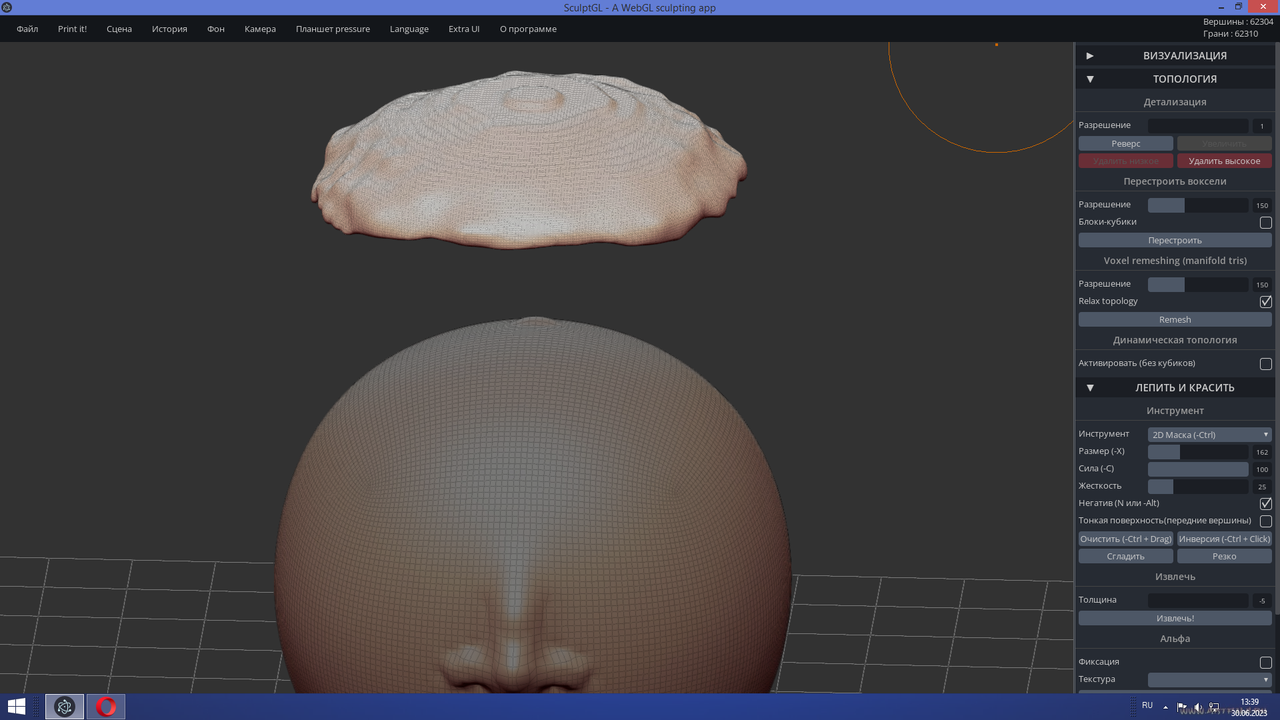Click the Толщина value field showing -5

[x=1262, y=600]
